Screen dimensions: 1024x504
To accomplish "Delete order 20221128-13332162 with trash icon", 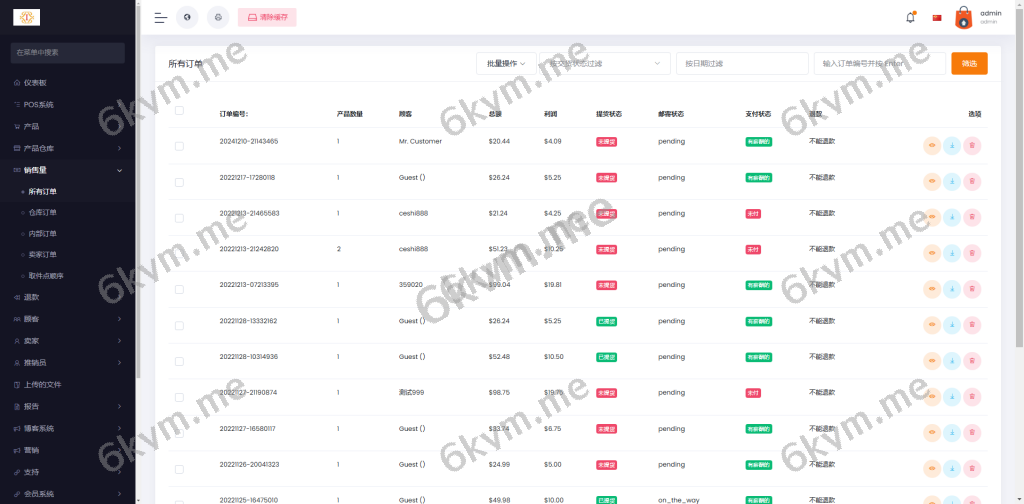I will click(x=972, y=326).
